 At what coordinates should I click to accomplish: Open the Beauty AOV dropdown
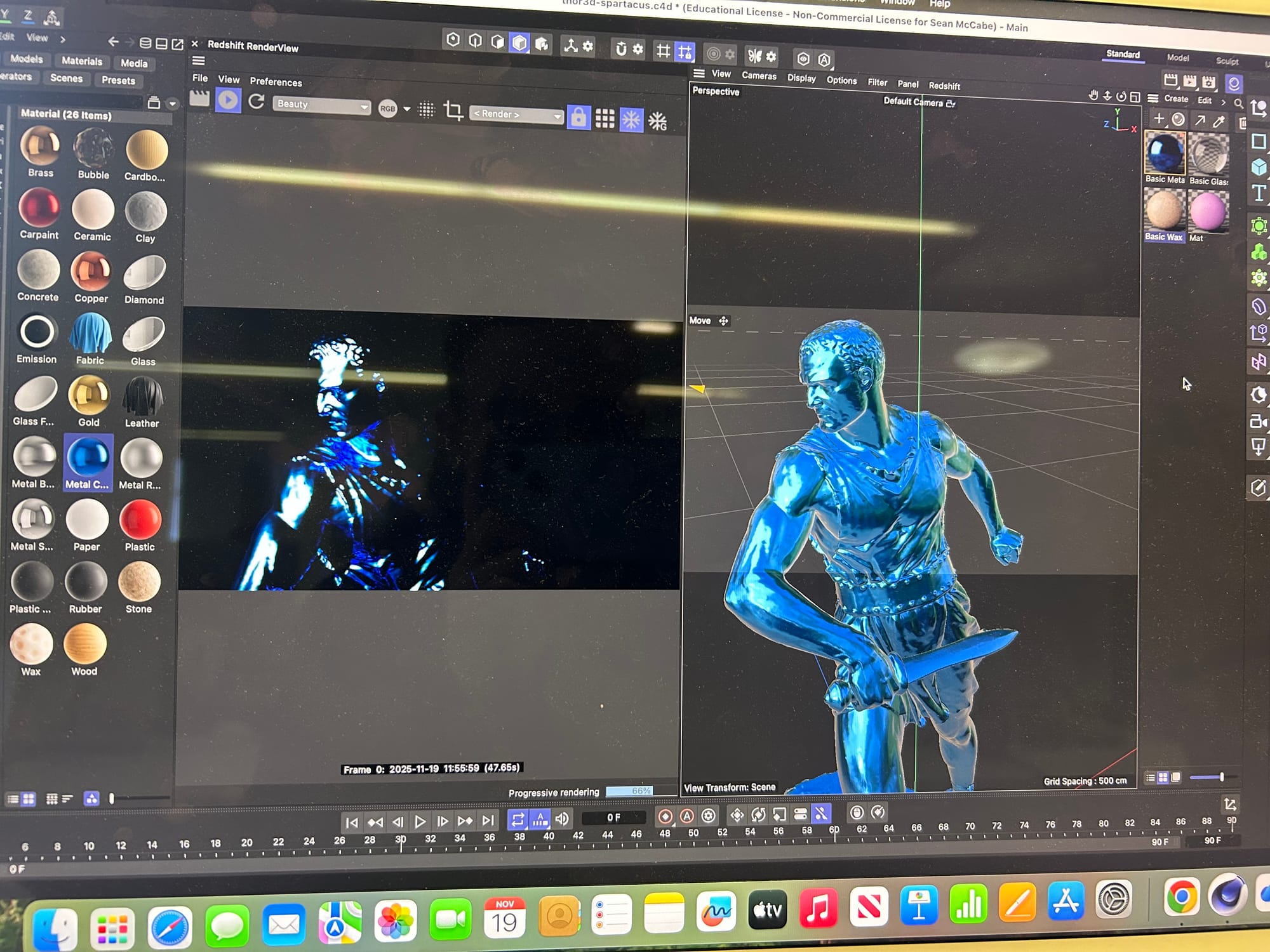tap(321, 105)
